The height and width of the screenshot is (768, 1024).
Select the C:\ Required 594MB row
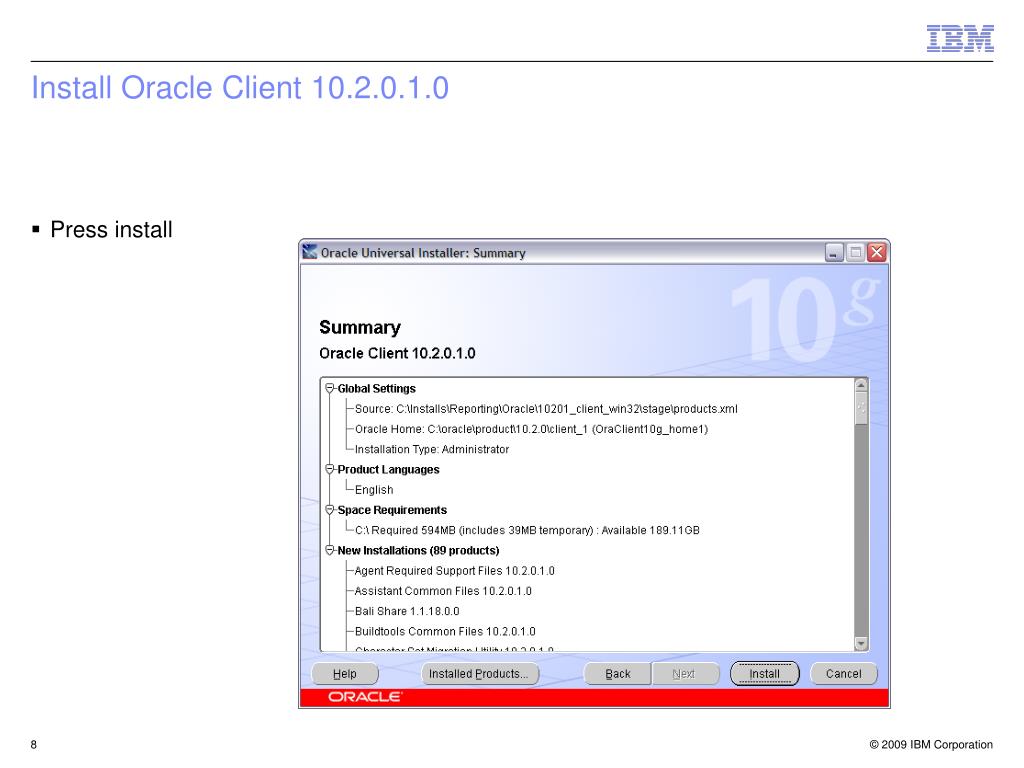(527, 530)
